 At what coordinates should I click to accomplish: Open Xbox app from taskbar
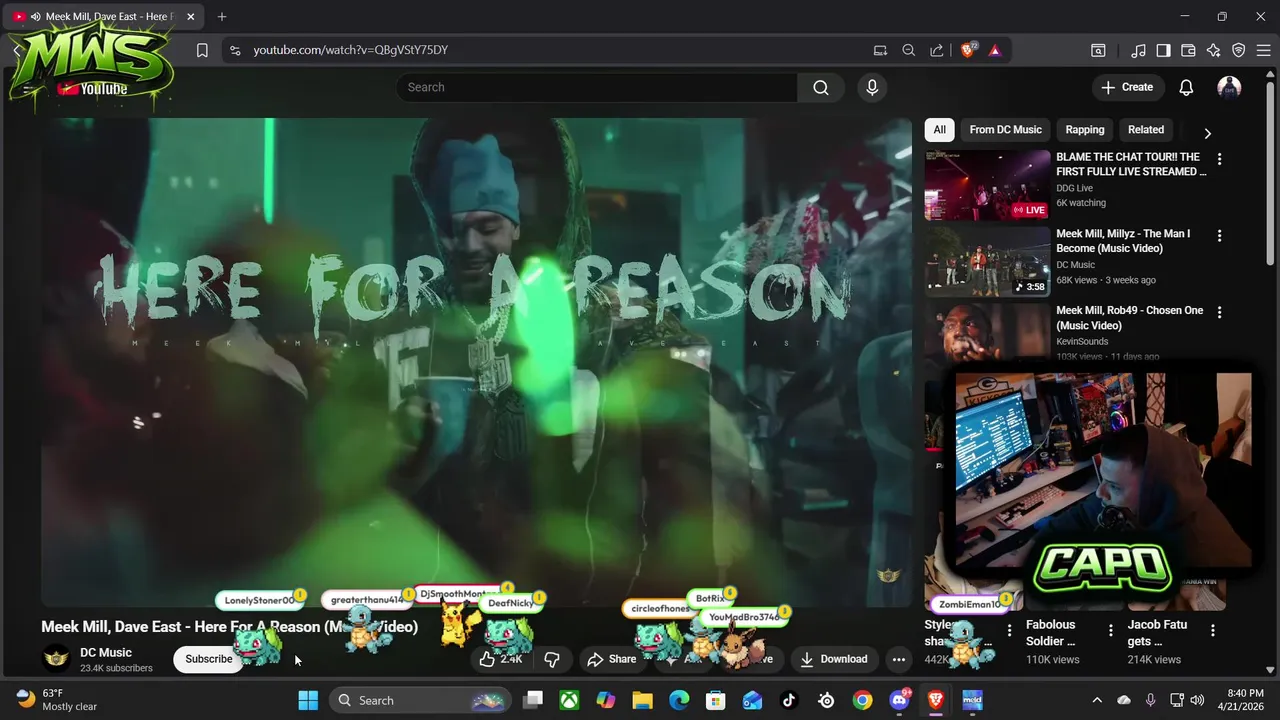click(x=569, y=700)
